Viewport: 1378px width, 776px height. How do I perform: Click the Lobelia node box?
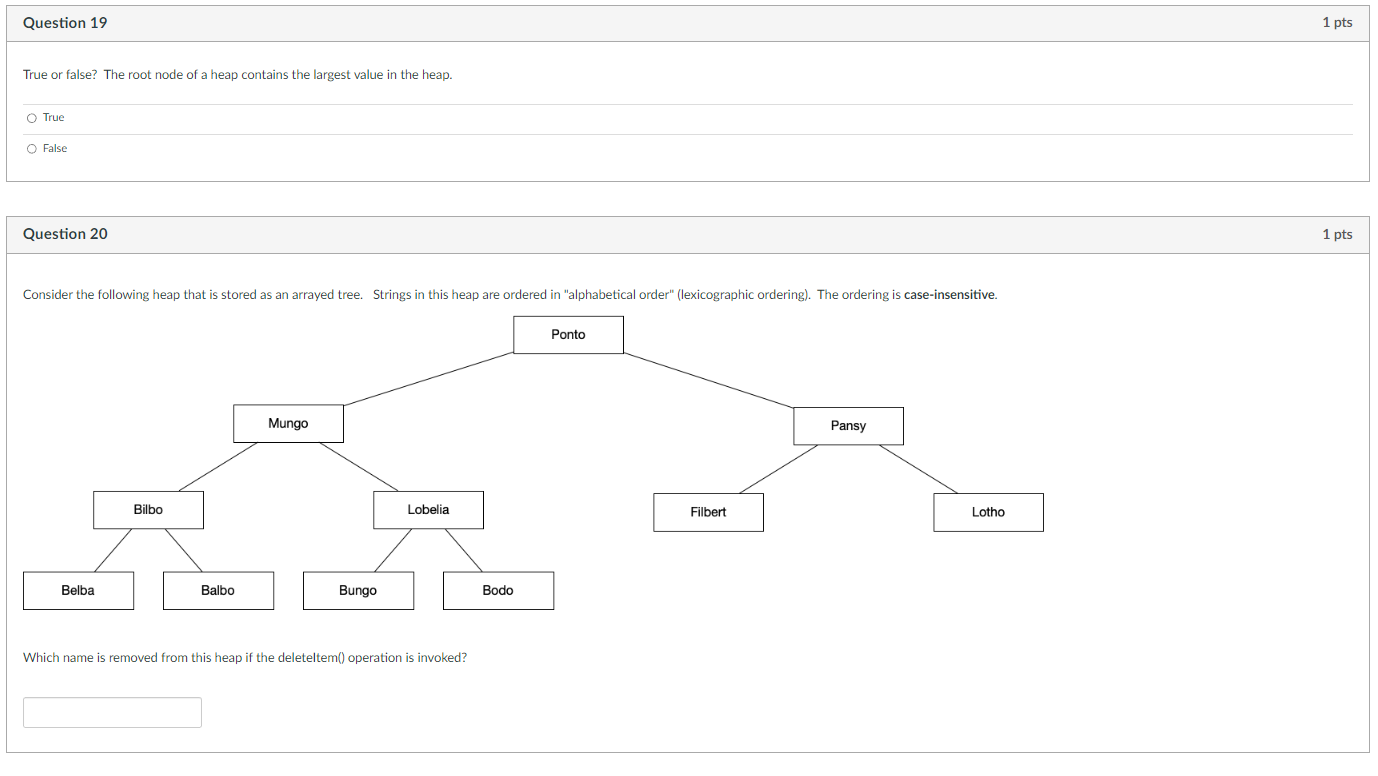click(x=428, y=509)
